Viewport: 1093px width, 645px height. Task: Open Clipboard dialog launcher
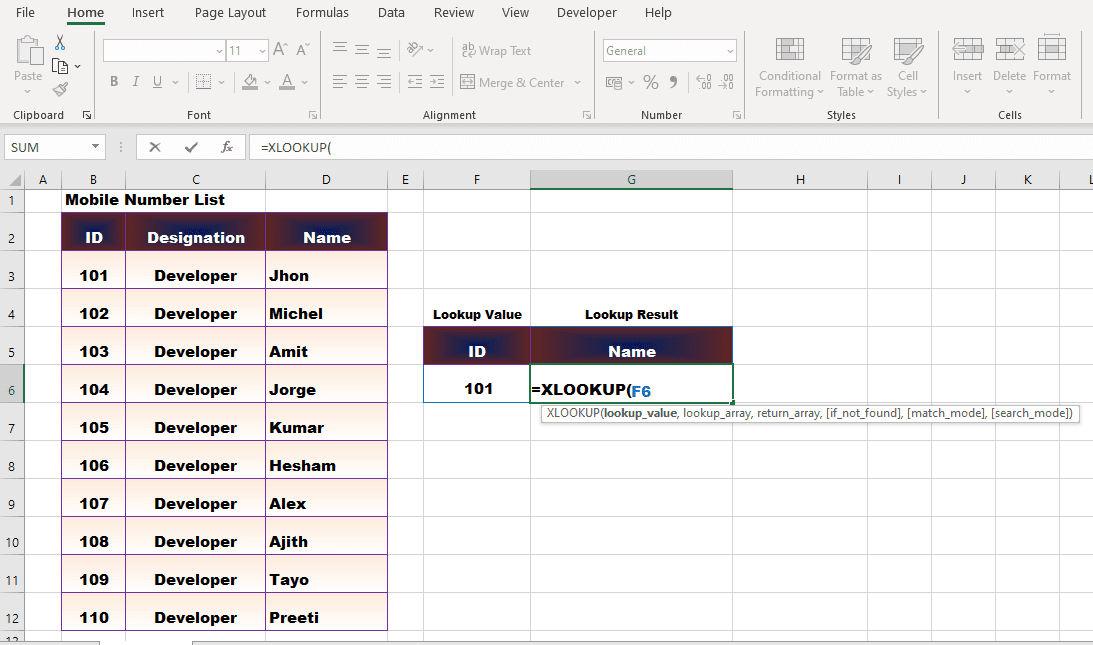point(87,115)
